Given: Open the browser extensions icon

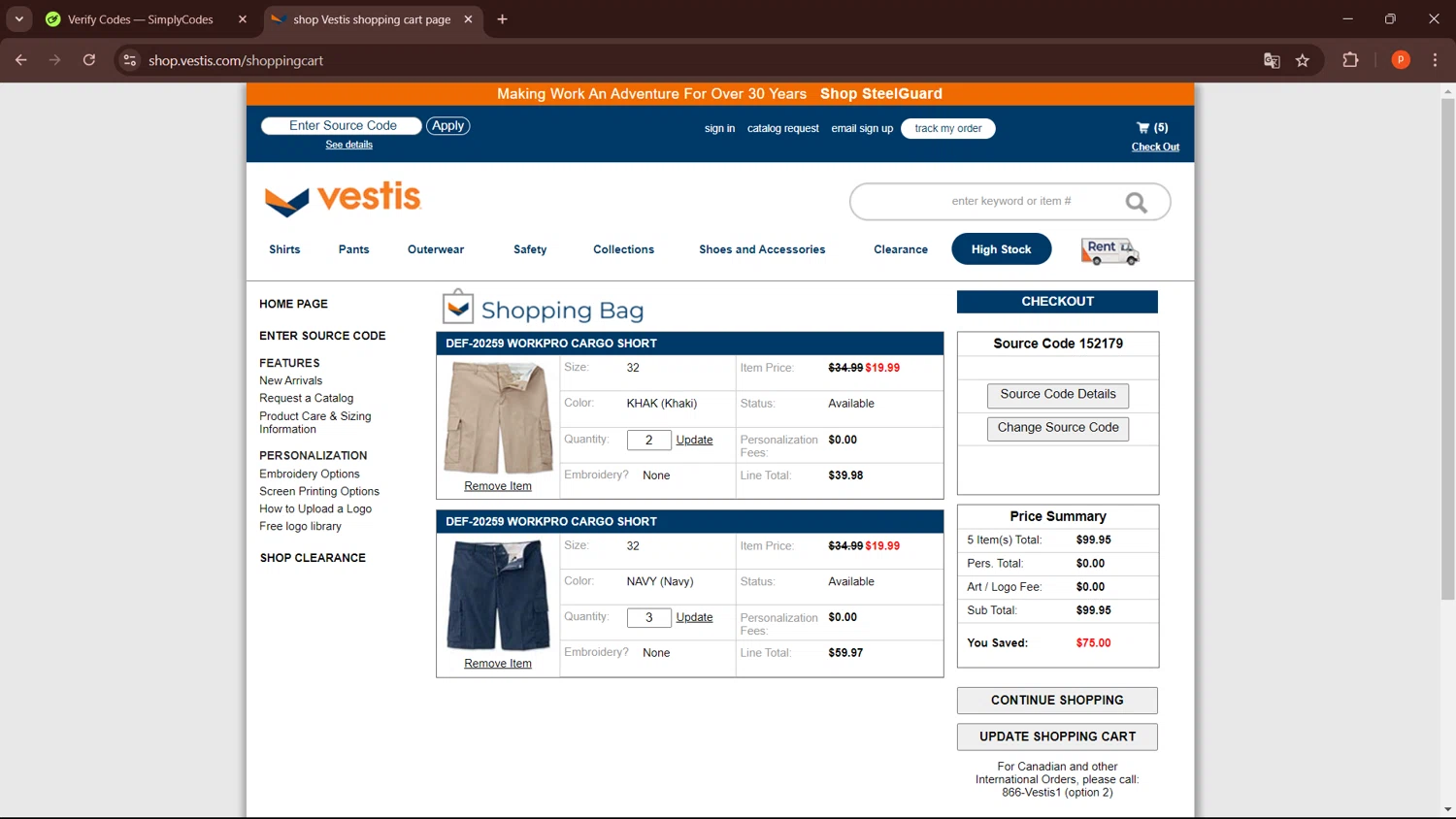Looking at the screenshot, I should click(x=1350, y=60).
